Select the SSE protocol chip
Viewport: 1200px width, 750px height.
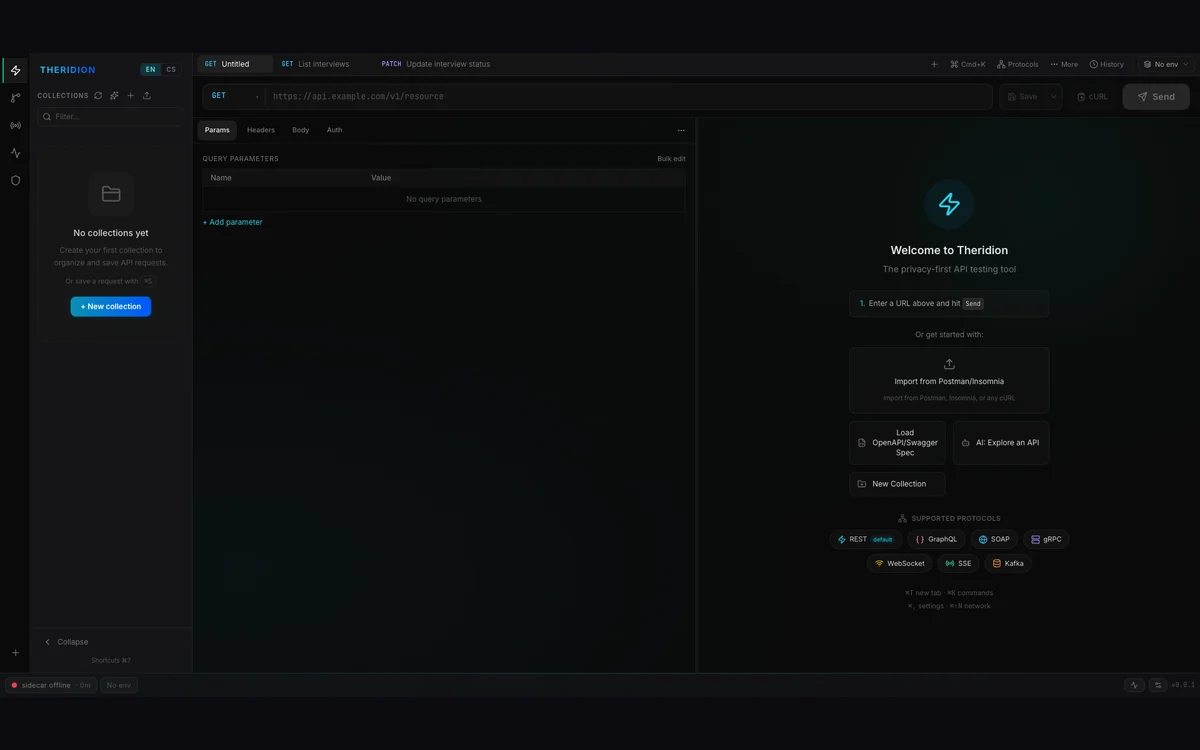tap(958, 563)
